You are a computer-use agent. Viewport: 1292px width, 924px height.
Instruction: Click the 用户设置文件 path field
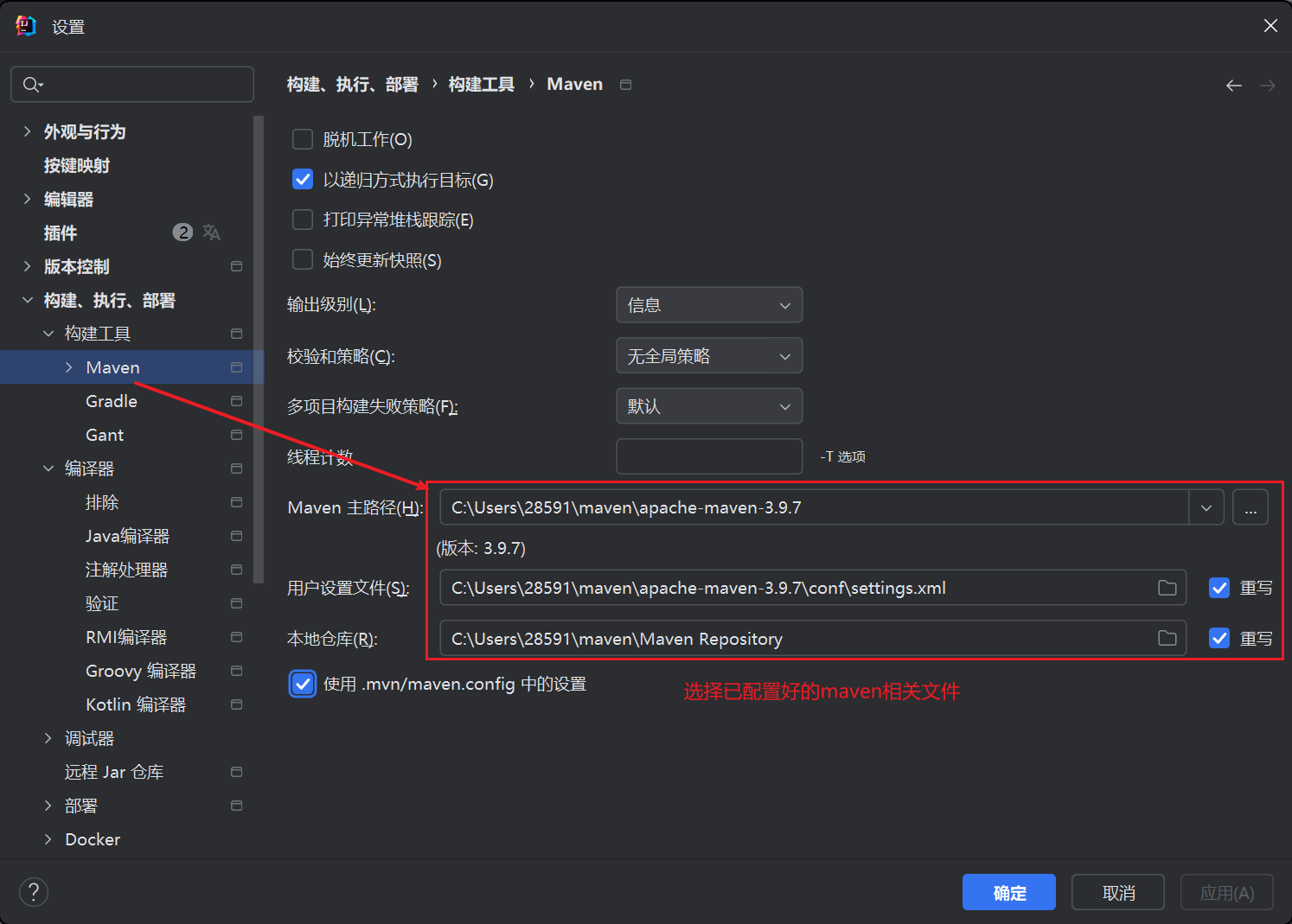[x=813, y=588]
